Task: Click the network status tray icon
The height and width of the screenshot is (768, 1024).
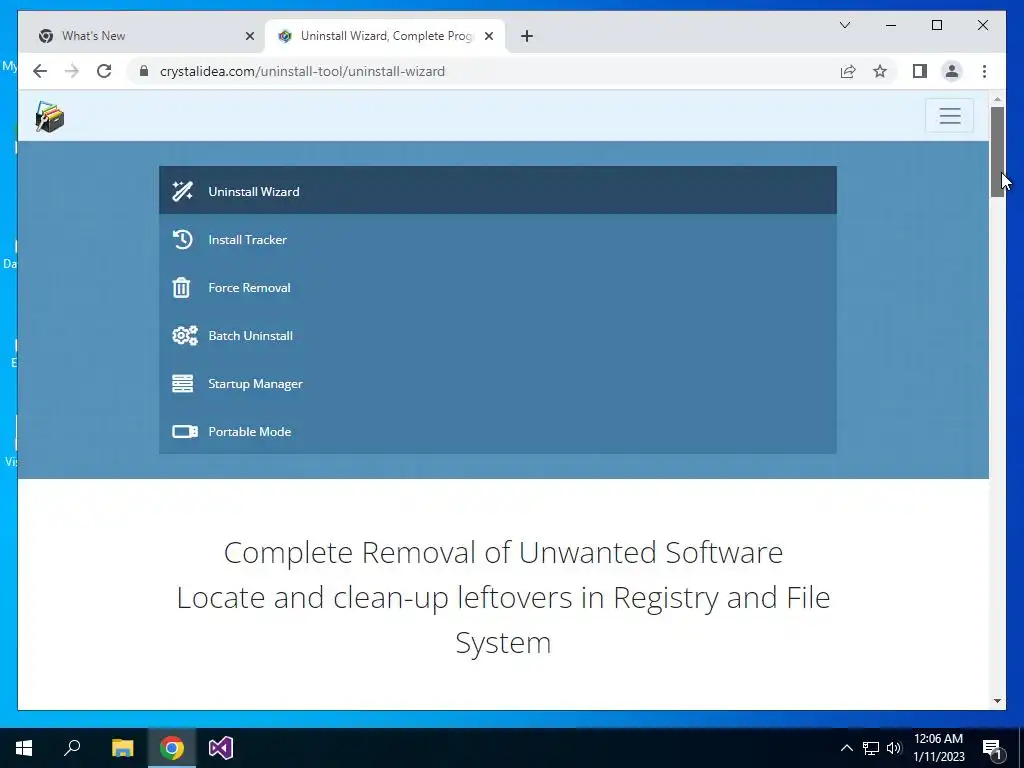Action: pos(871,748)
